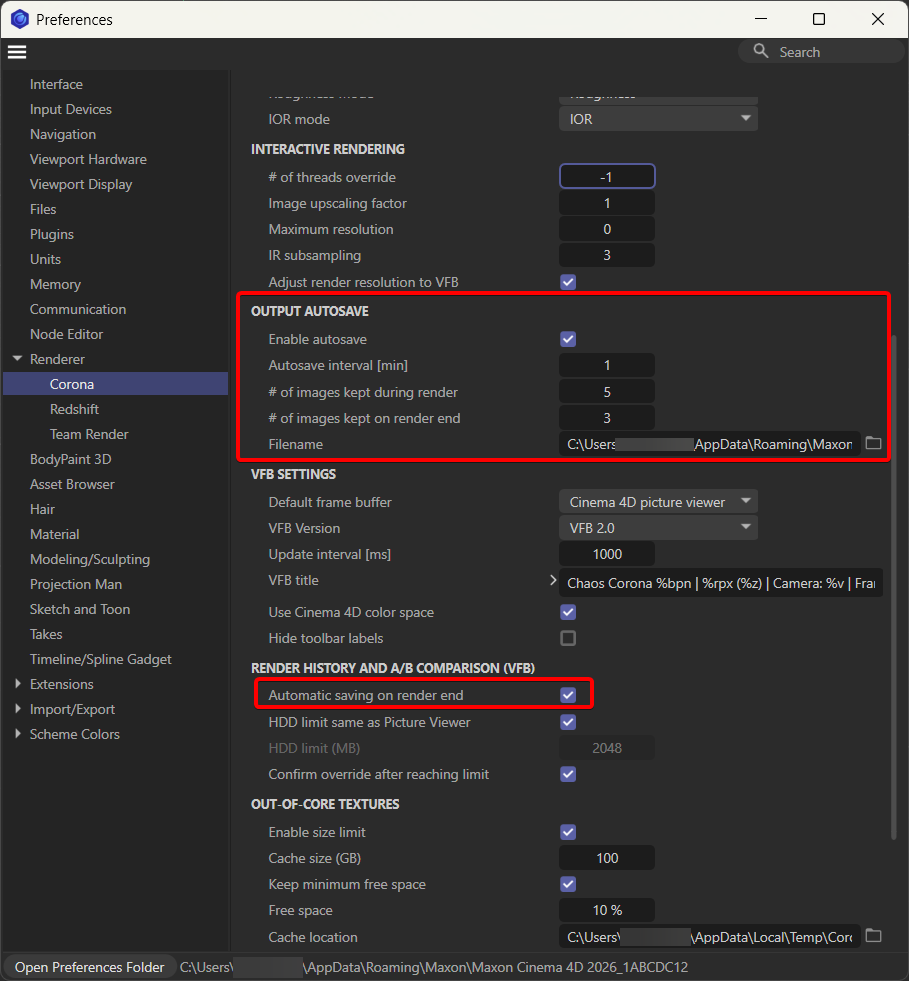
Task: Toggle Adjust render resolution to VFB
Action: pyautogui.click(x=568, y=282)
